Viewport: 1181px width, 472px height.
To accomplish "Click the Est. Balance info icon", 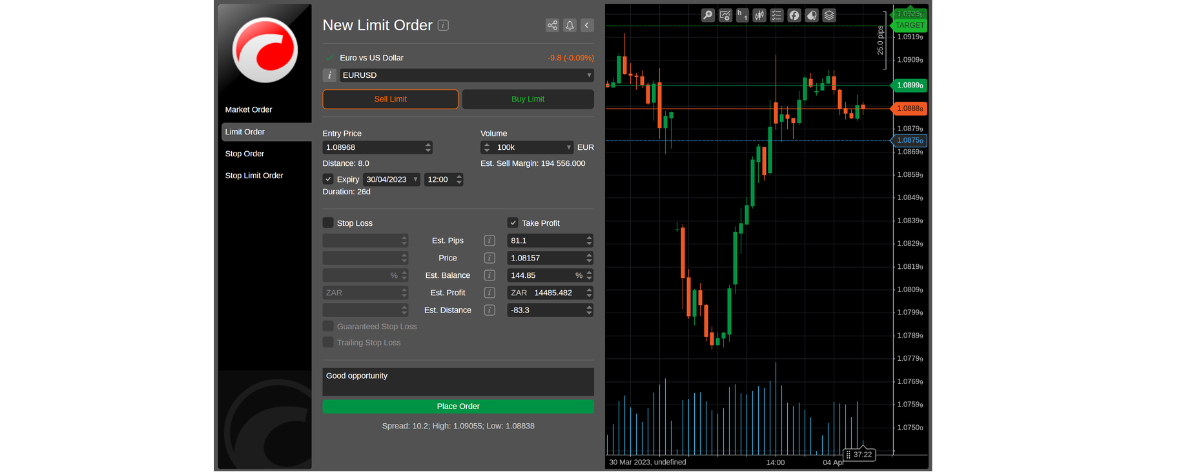I will pyautogui.click(x=490, y=276).
